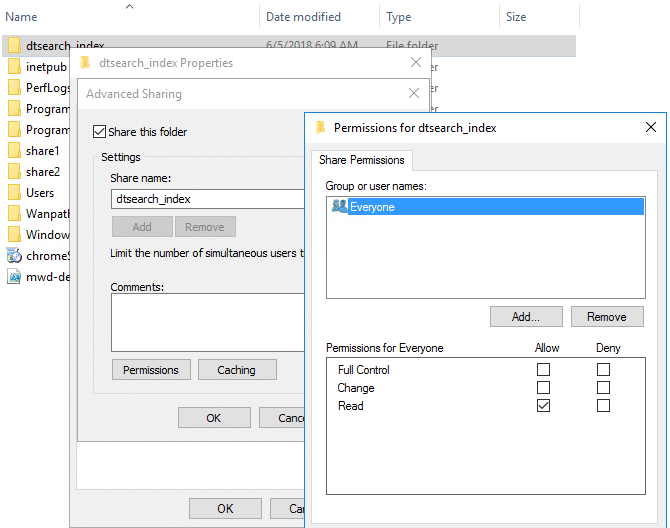Uncheck Share this folder checkbox
Image resolution: width=670 pixels, height=528 pixels.
click(x=99, y=132)
